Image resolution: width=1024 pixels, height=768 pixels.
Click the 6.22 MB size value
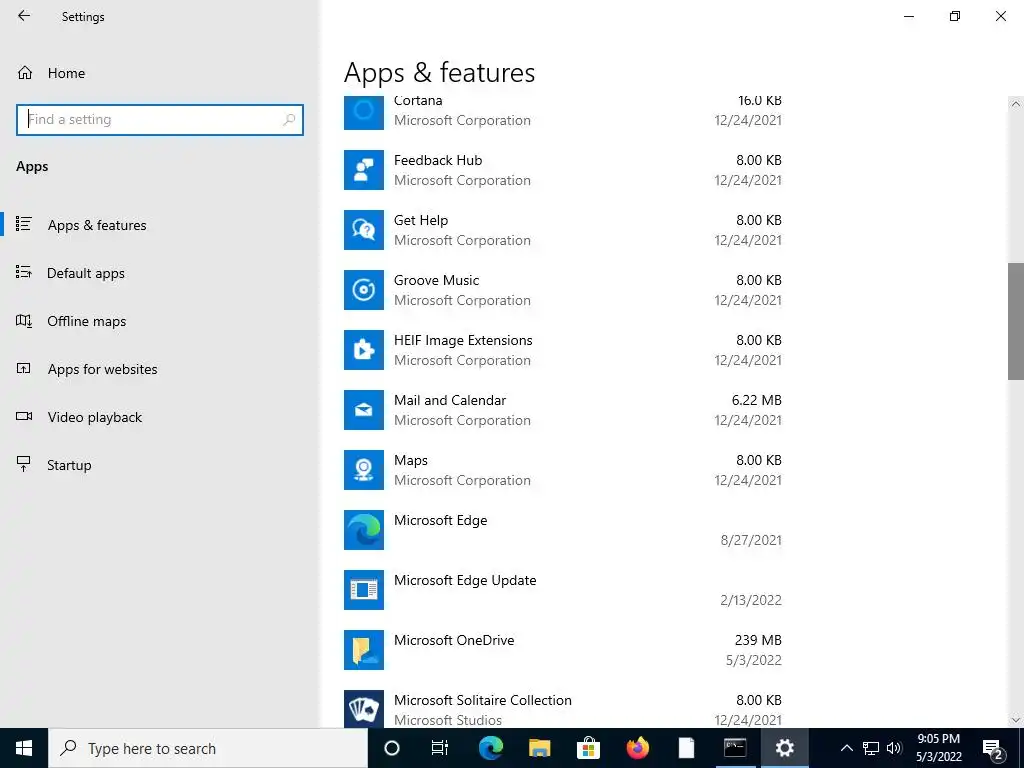click(x=756, y=400)
